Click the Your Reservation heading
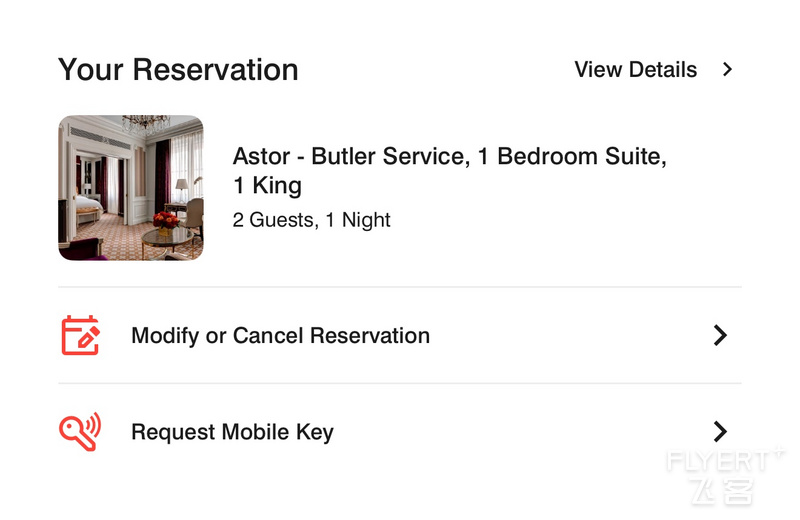The width and height of the screenshot is (800, 520). coord(178,69)
